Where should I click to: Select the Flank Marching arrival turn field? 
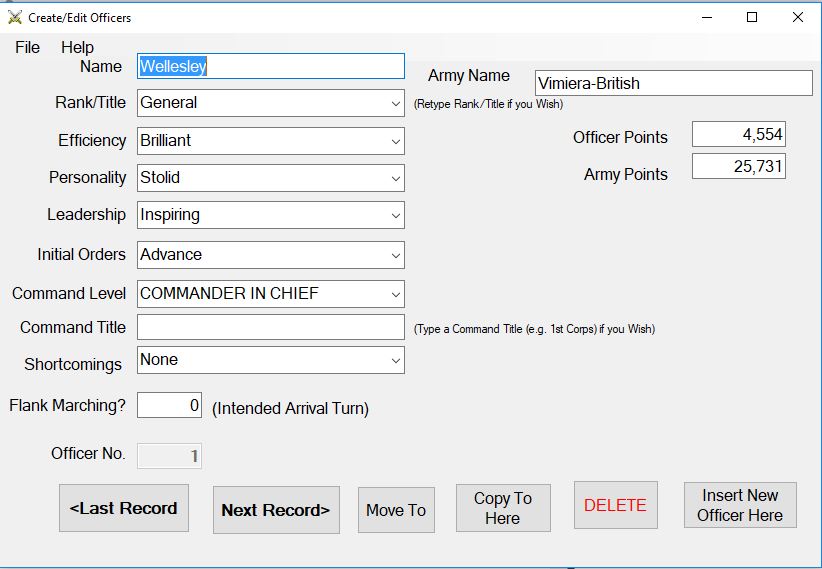(169, 405)
